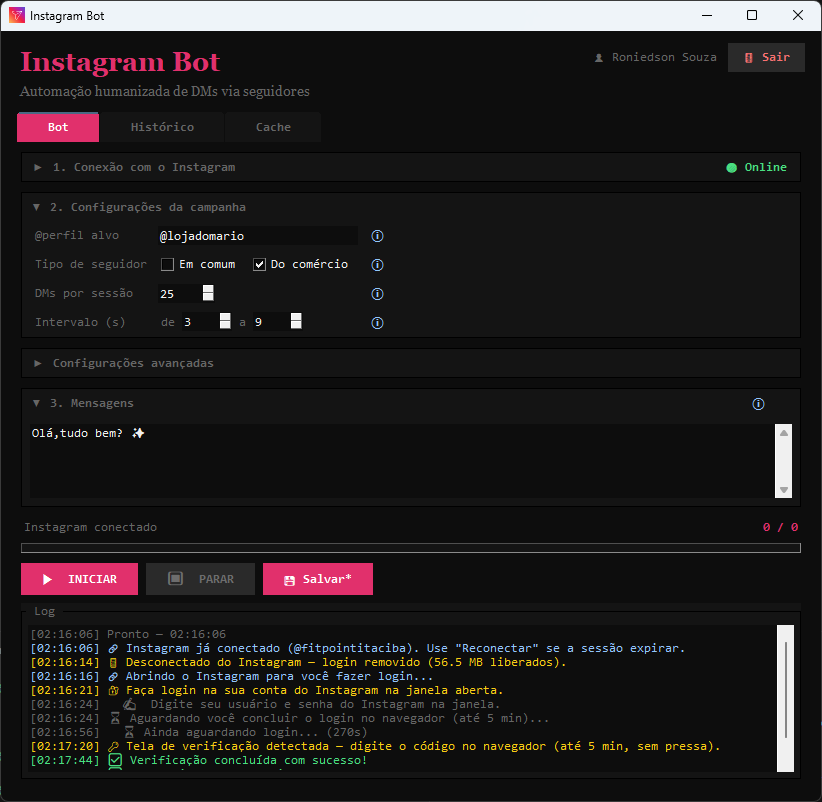Screen dimensions: 822x802
Task: Click the Online status label
Action: (765, 167)
